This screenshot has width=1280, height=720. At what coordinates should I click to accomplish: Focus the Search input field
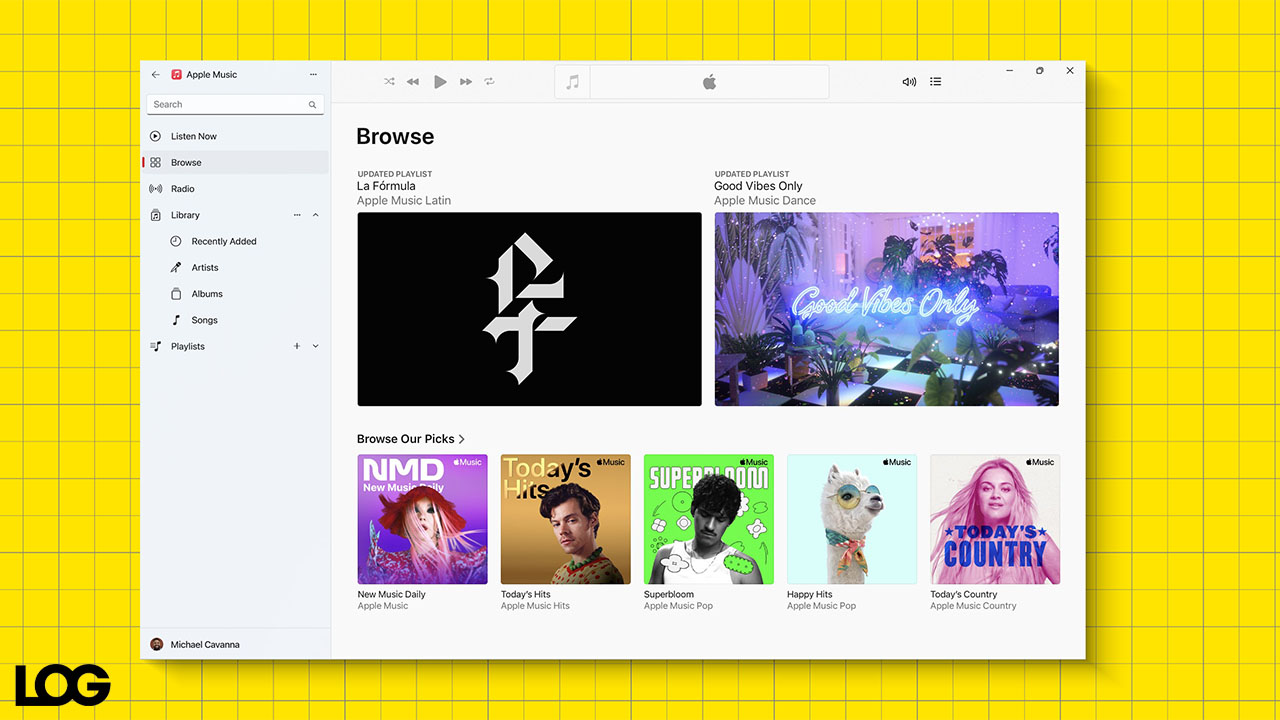point(235,104)
